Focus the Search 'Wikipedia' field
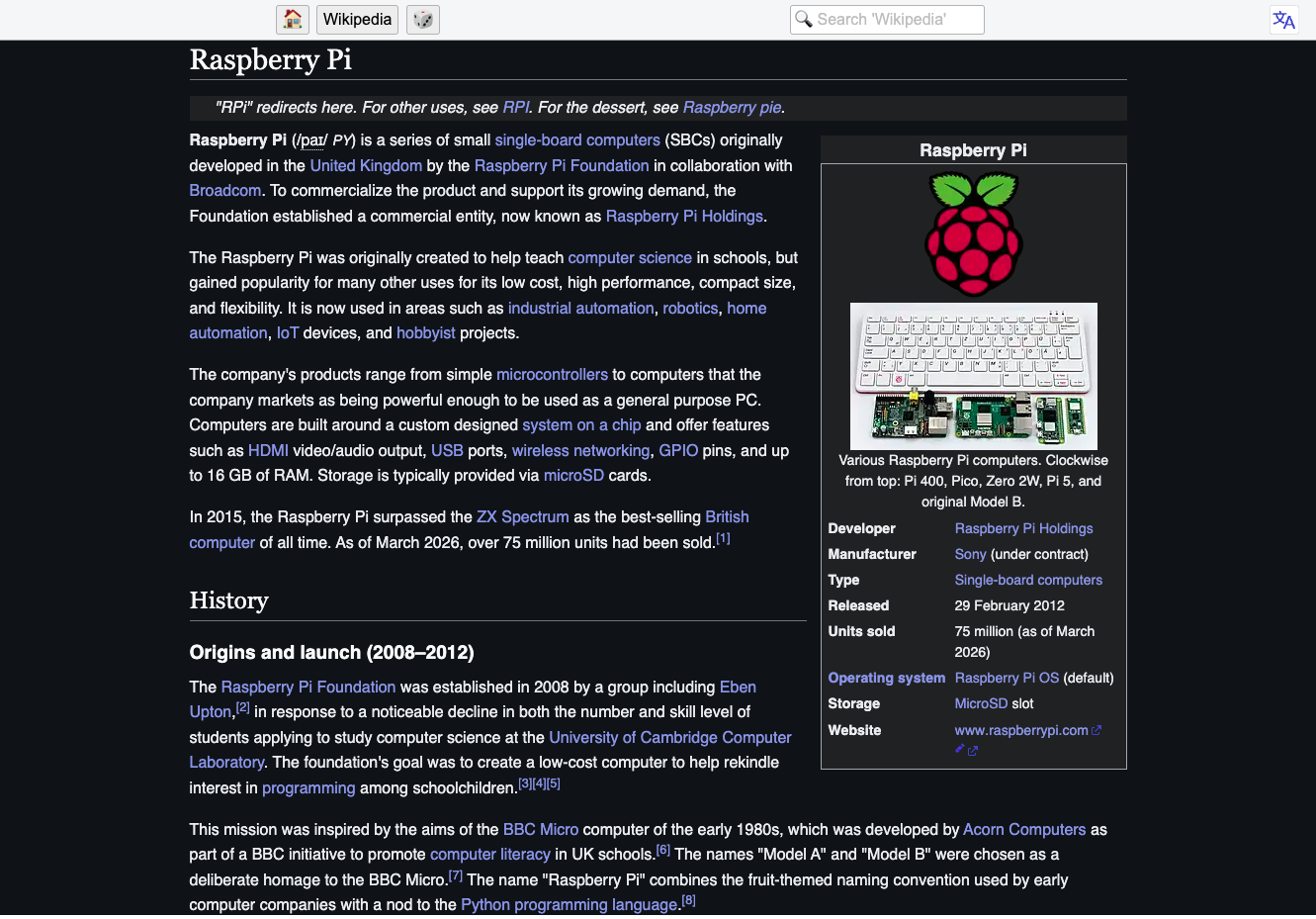This screenshot has width=1316, height=919. click(887, 20)
